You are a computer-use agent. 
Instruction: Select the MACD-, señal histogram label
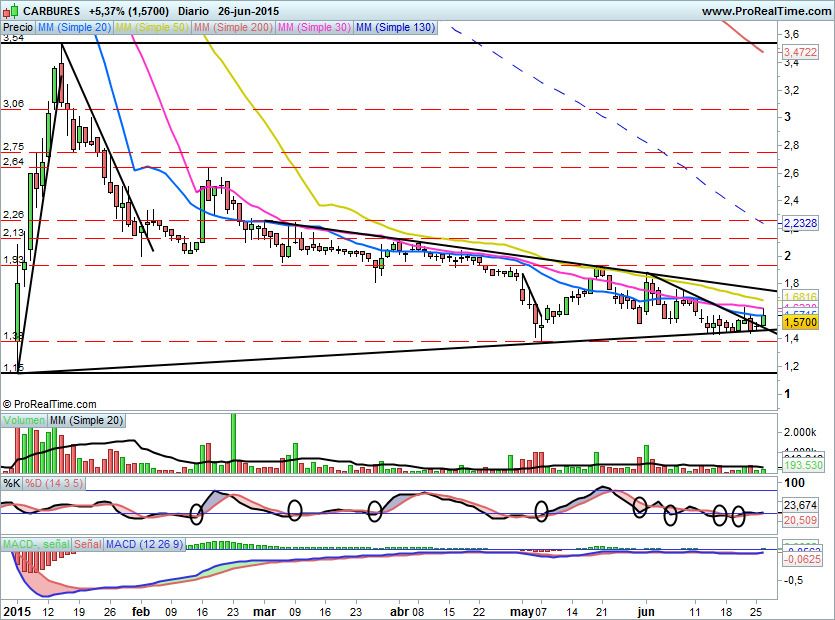pos(36,544)
